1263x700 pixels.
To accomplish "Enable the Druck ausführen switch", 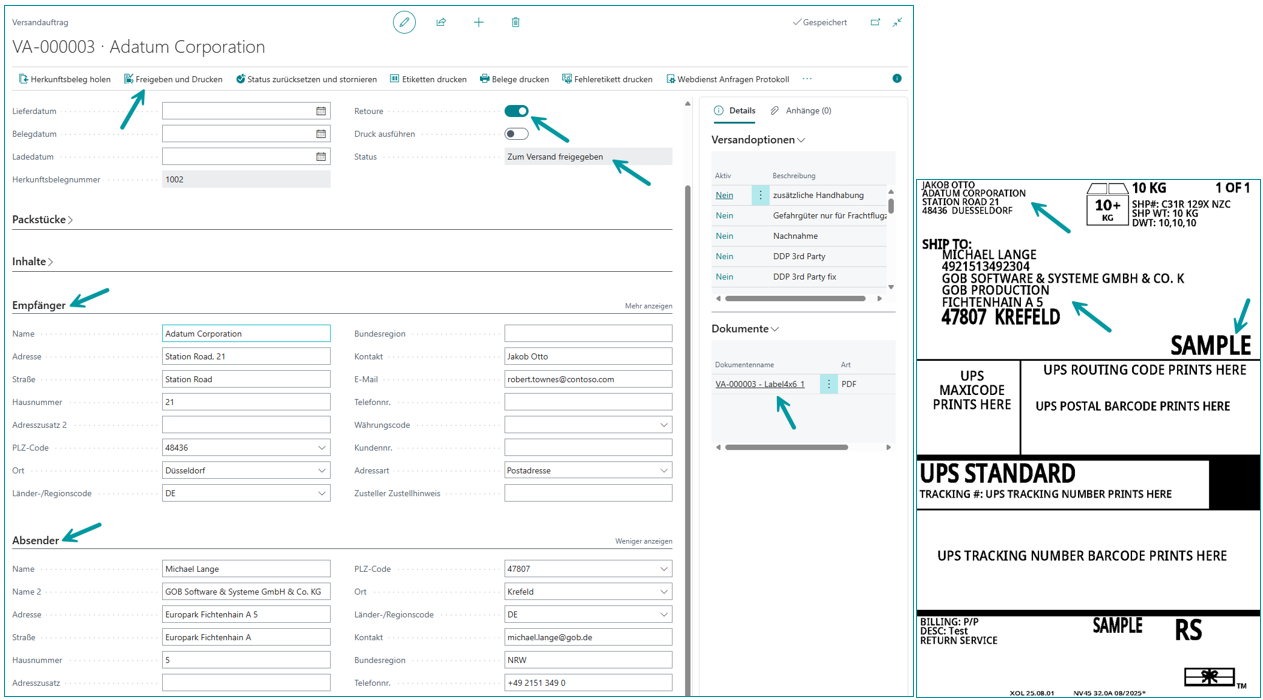I will click(x=516, y=134).
